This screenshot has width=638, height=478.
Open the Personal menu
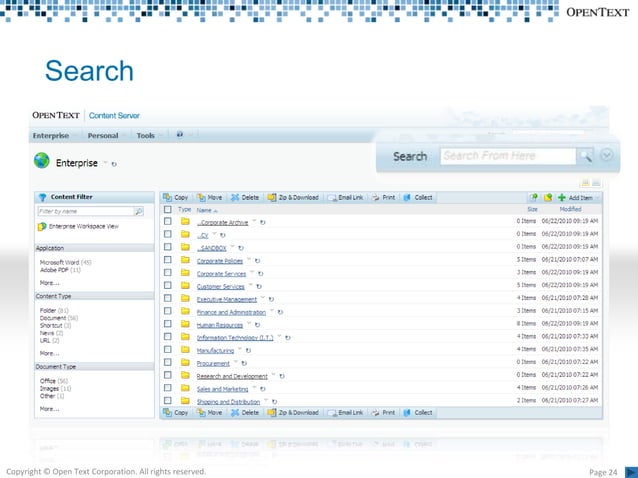(103, 136)
